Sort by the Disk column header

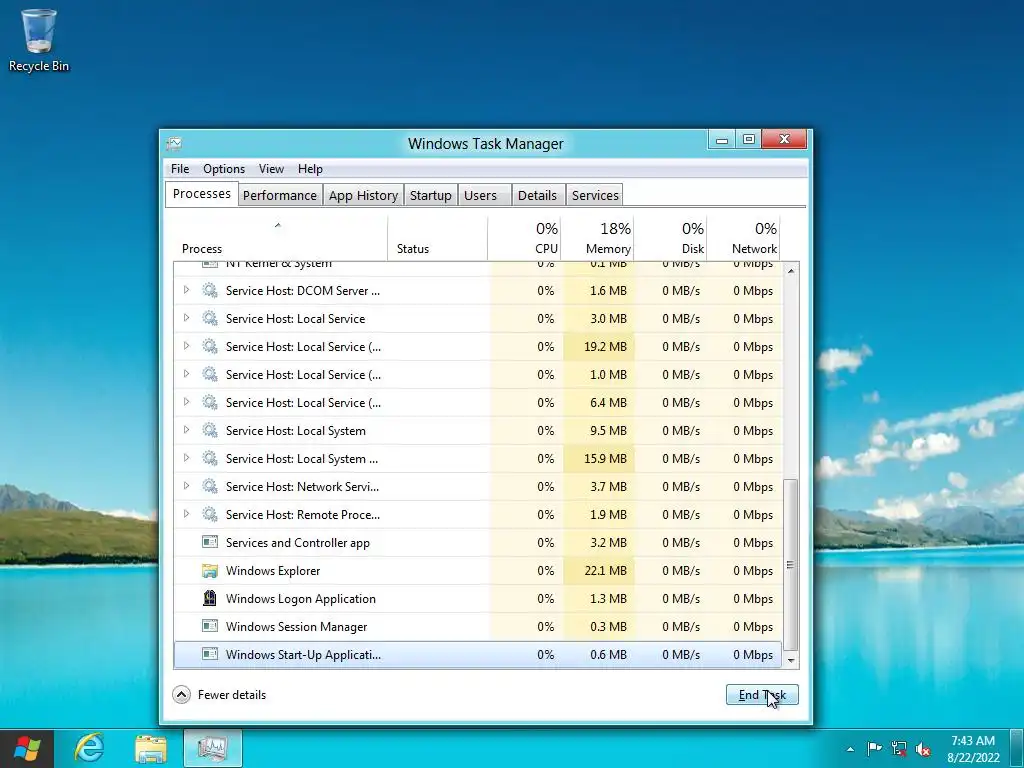(671, 238)
